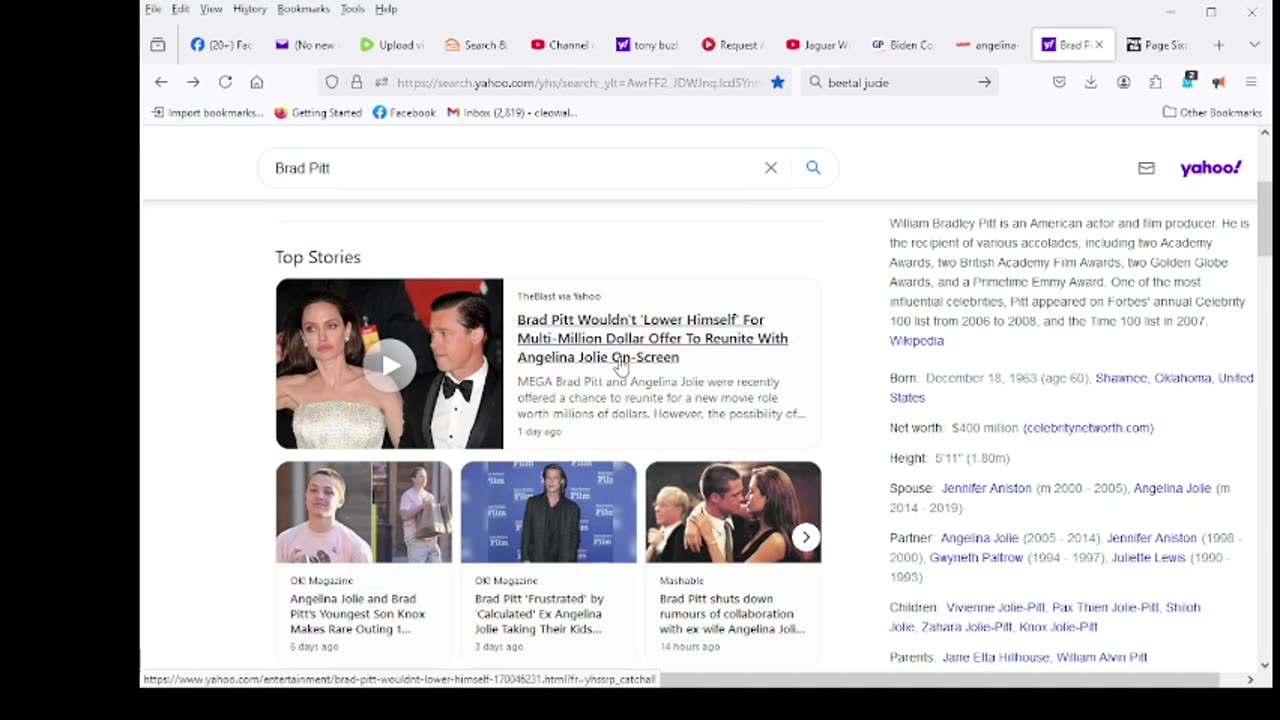Open the tracking protection shield icon

click(332, 82)
